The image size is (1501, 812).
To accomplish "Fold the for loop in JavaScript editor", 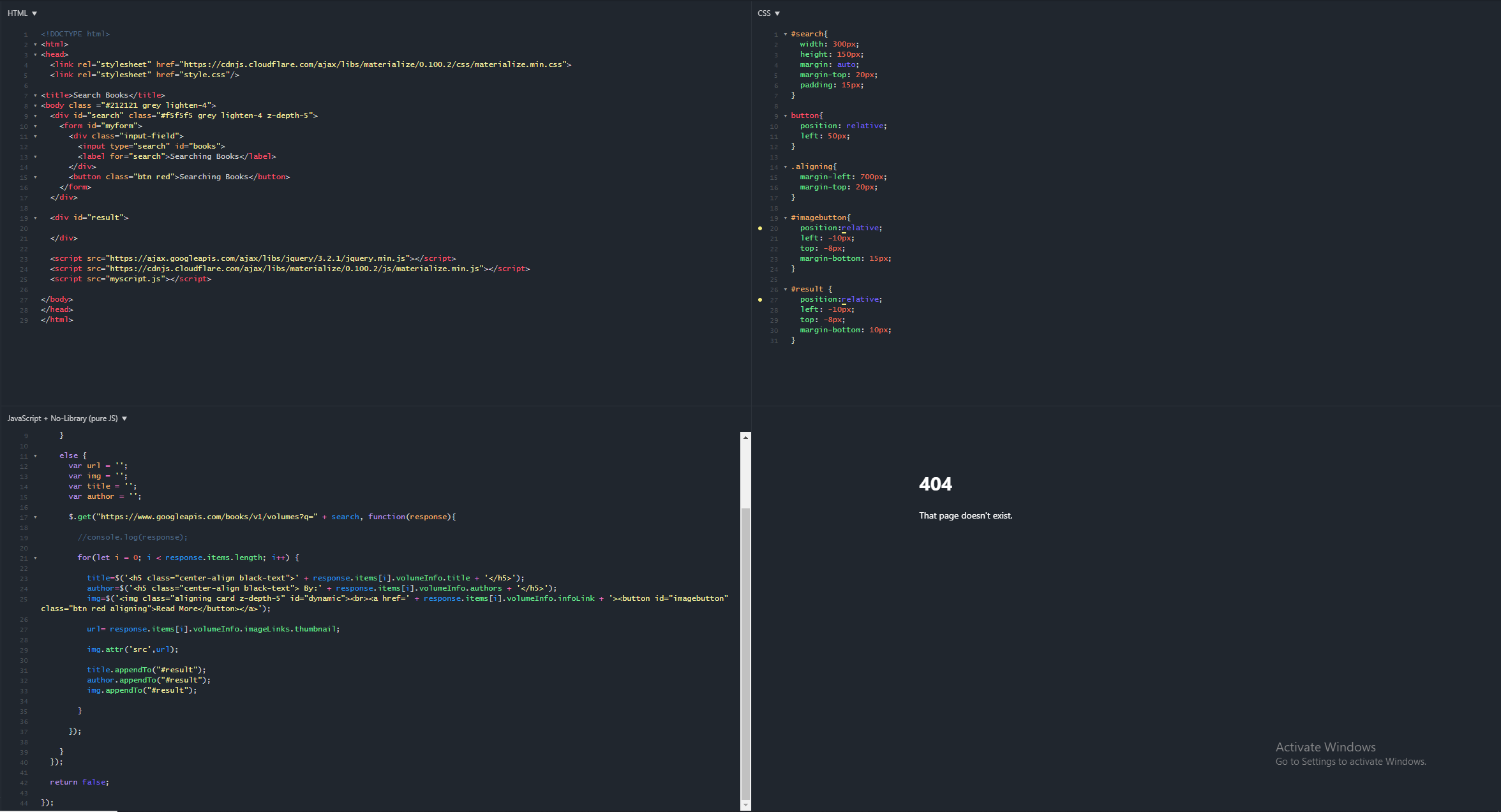I will coord(35,558).
